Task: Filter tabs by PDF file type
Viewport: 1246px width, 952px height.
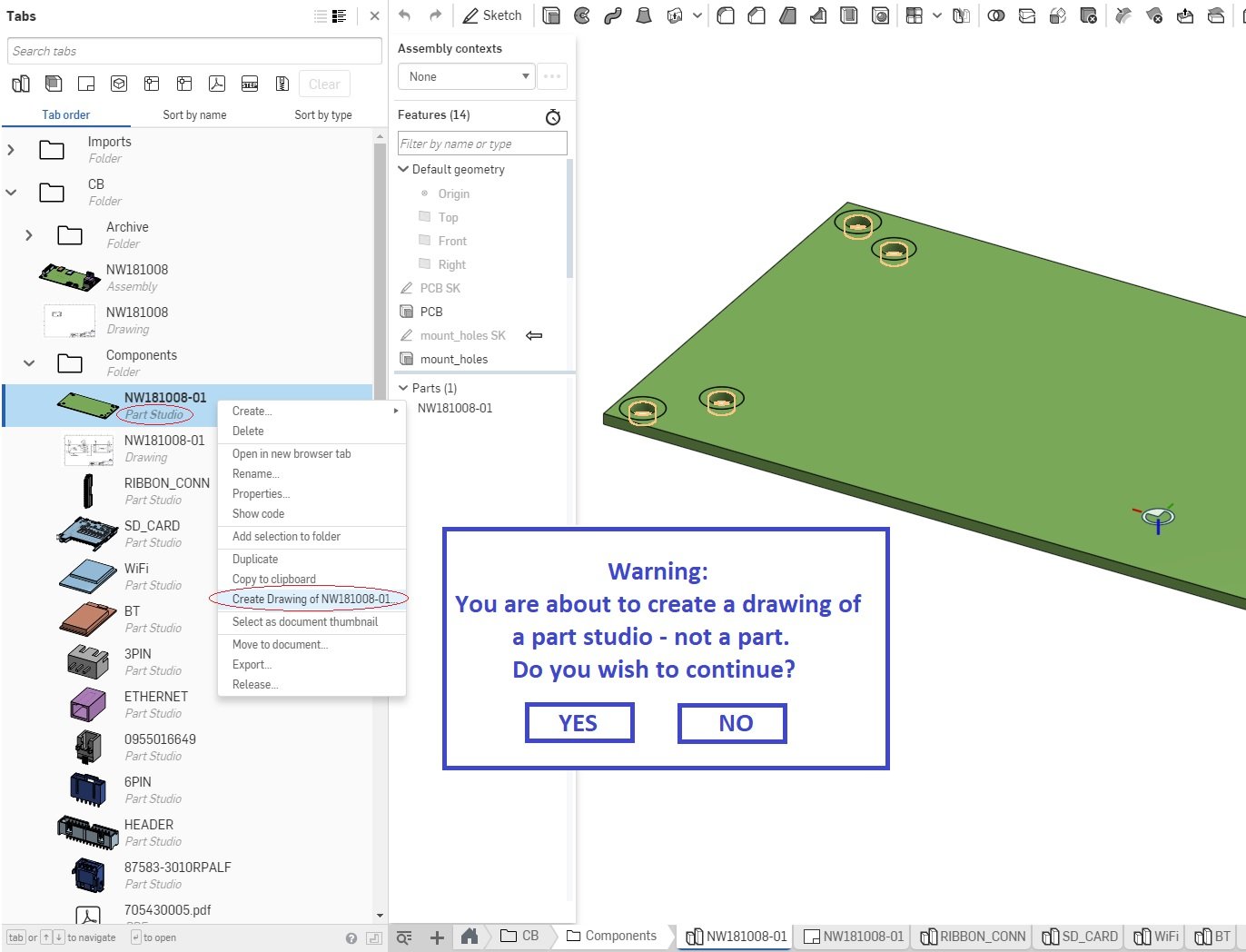Action: pyautogui.click(x=217, y=84)
